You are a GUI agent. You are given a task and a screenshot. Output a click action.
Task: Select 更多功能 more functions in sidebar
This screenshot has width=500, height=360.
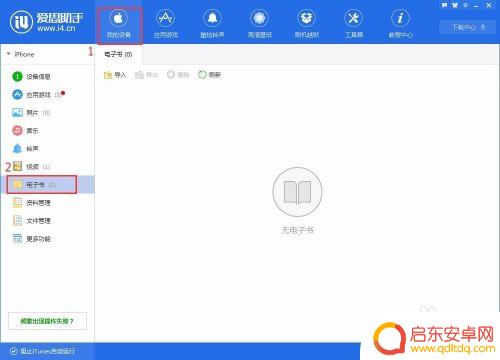(31, 239)
